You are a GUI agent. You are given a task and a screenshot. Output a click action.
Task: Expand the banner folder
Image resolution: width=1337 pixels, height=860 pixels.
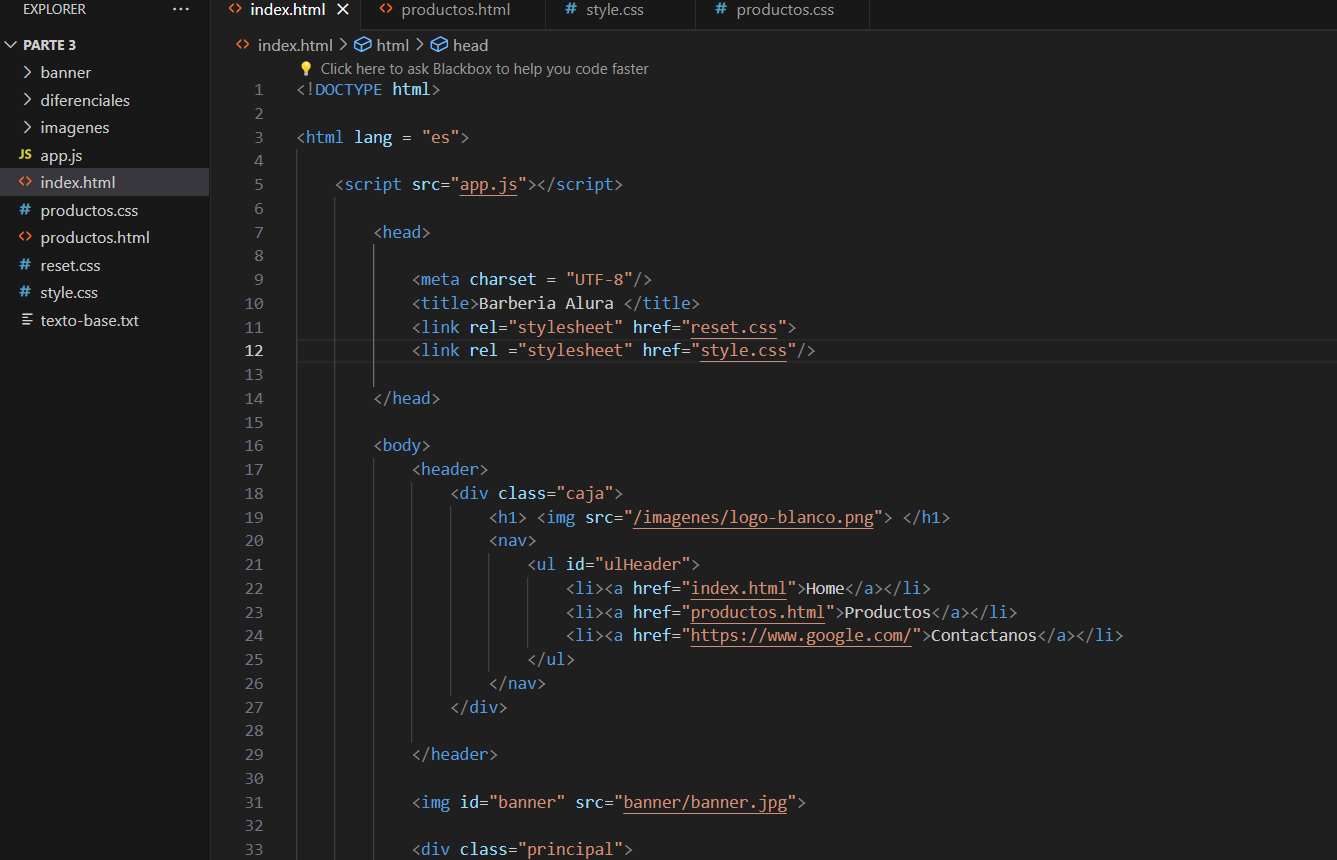(104, 72)
